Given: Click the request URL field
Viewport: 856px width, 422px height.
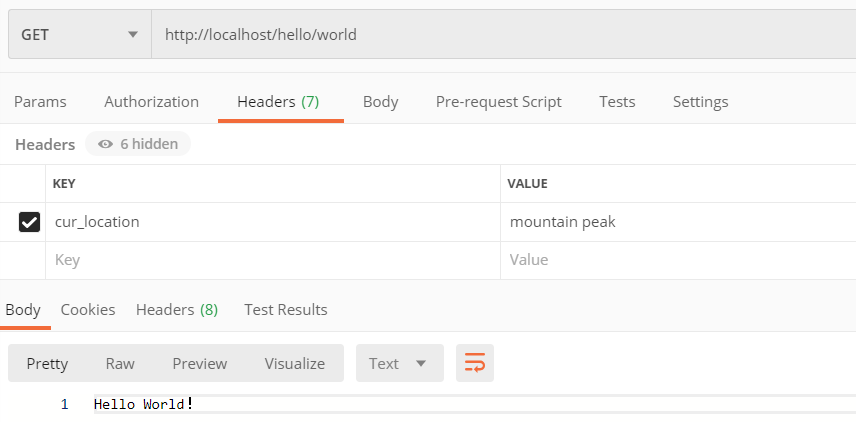Looking at the screenshot, I should 503,34.
